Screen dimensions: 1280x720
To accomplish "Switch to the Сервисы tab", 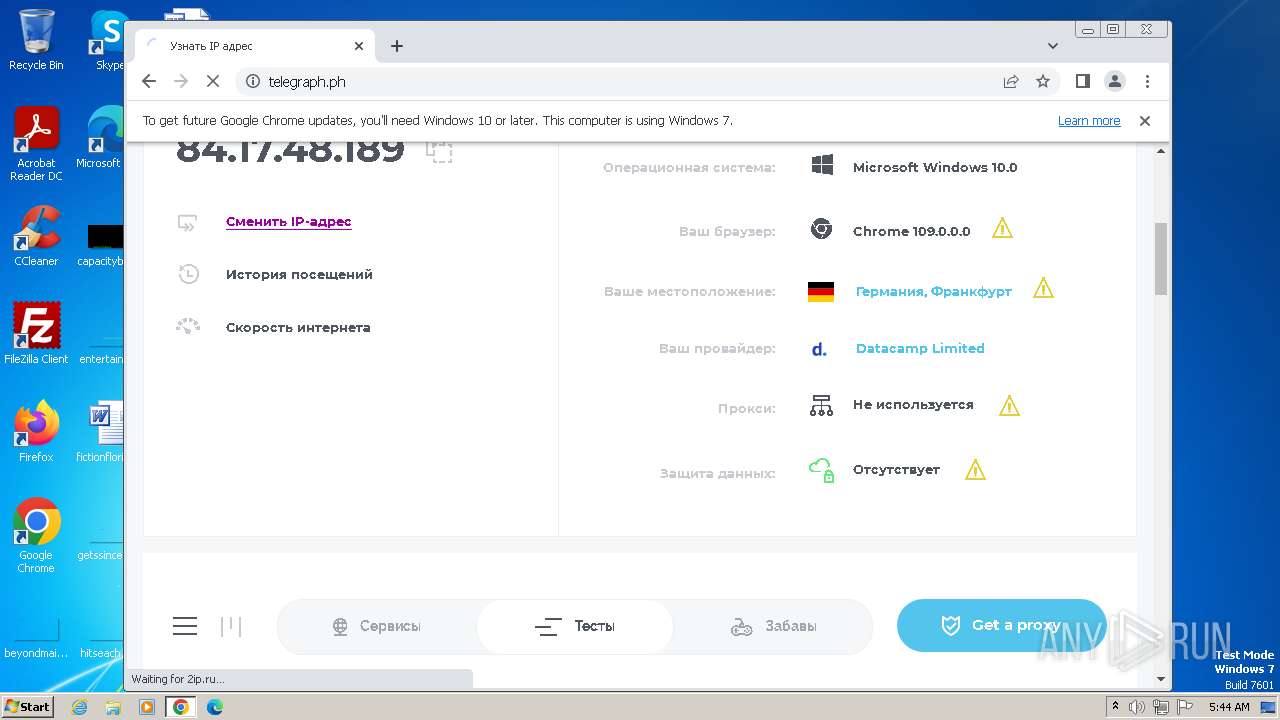I will click(x=377, y=626).
